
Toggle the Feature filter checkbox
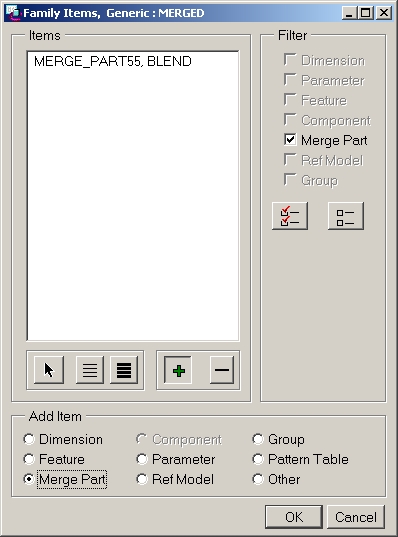290,100
